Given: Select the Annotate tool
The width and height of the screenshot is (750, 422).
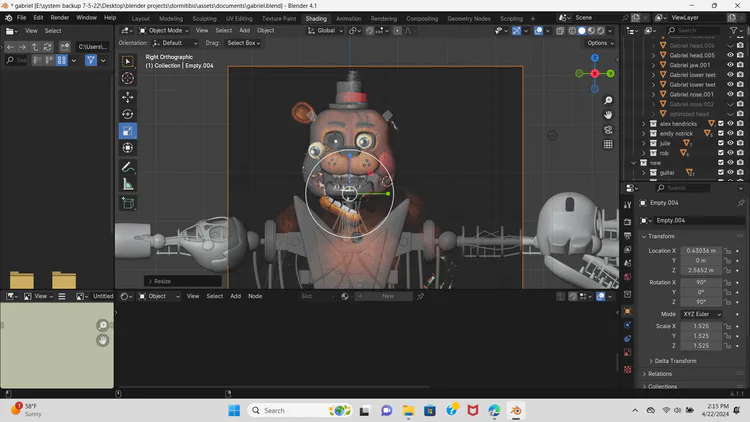Looking at the screenshot, I should coord(128,167).
